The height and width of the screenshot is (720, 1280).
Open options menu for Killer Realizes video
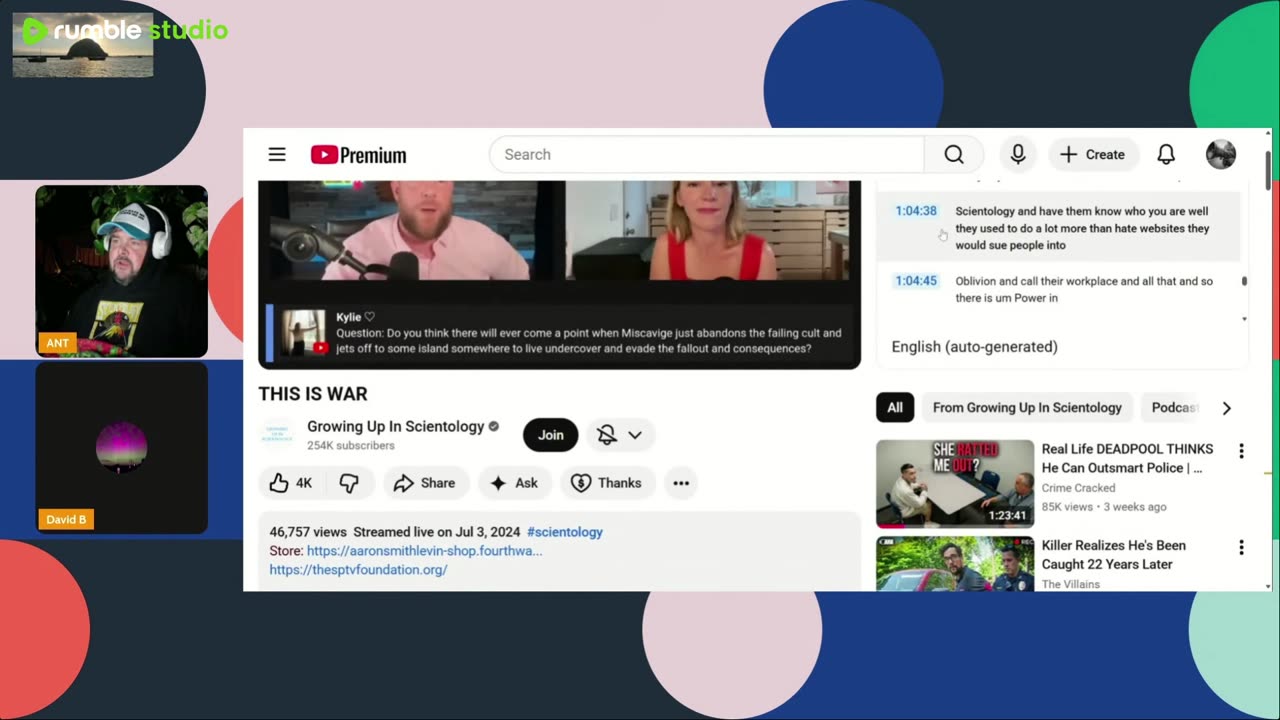tap(1241, 547)
